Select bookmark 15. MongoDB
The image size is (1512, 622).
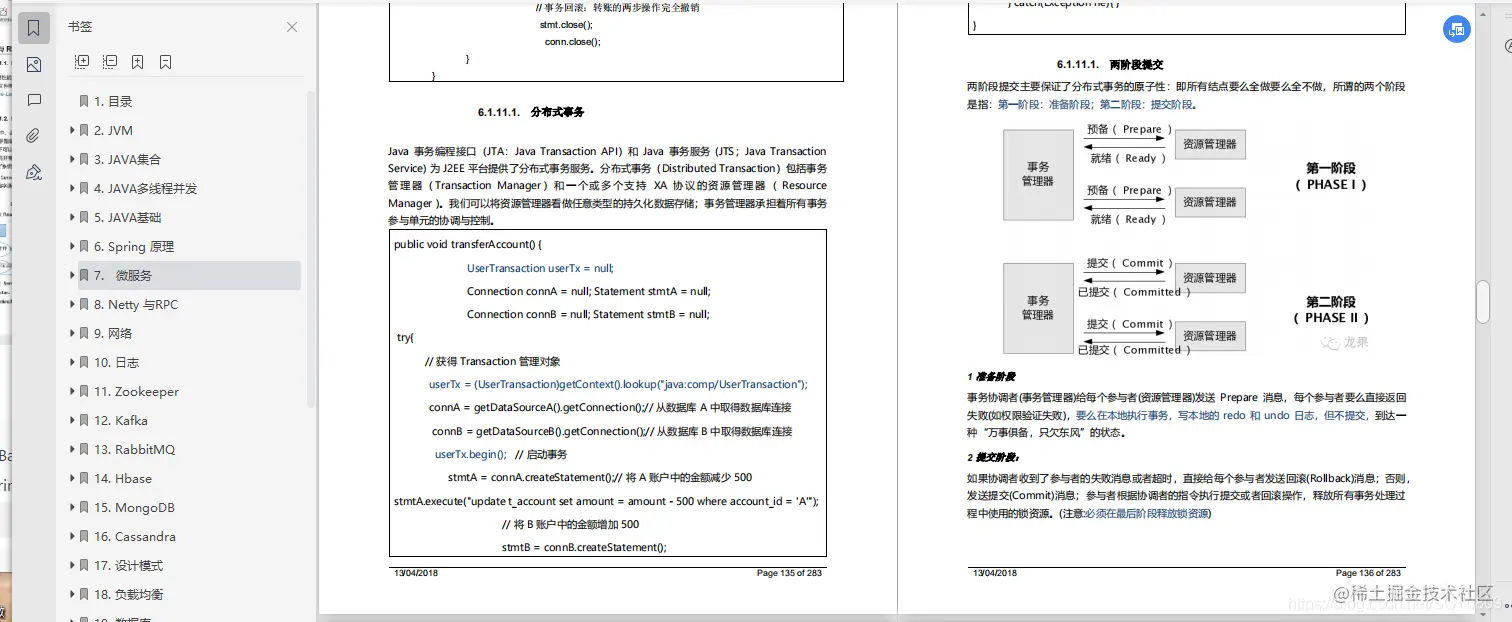coord(134,508)
